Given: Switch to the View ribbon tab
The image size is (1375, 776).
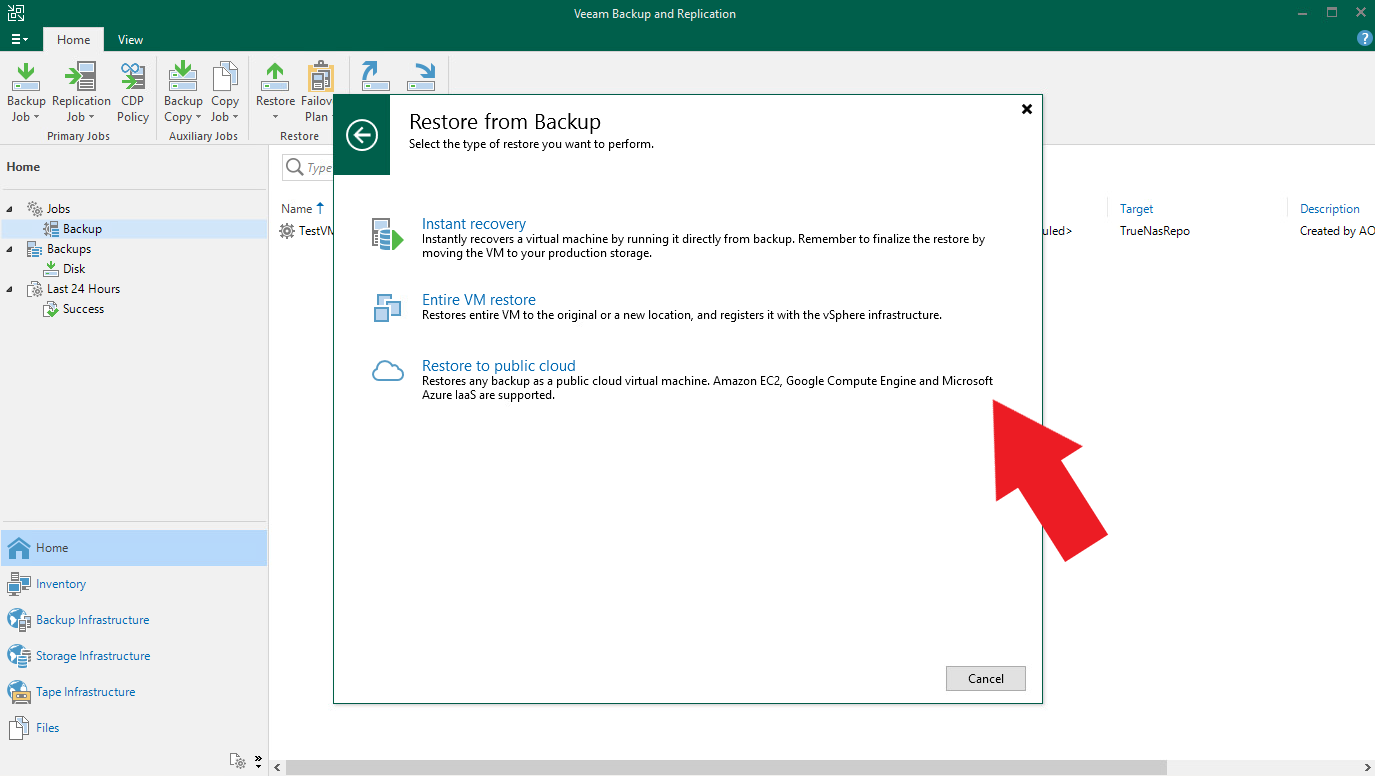Looking at the screenshot, I should click(130, 40).
